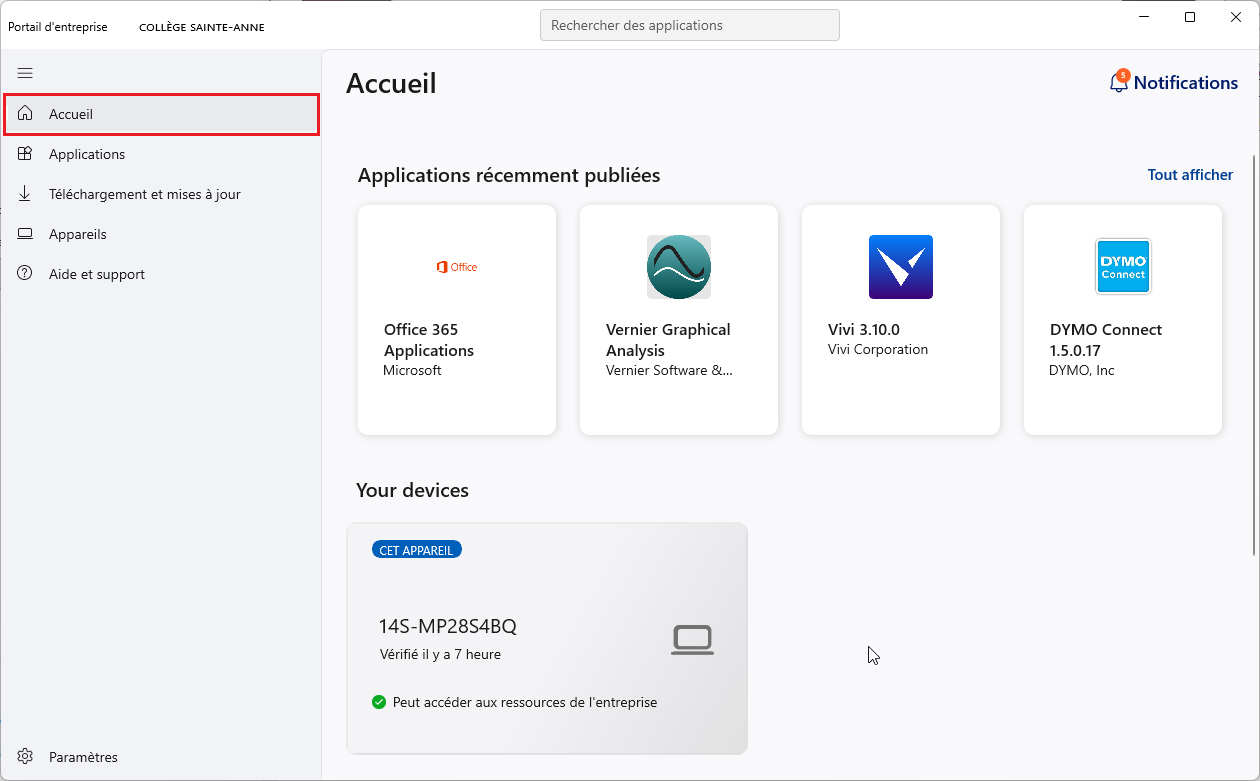The height and width of the screenshot is (781, 1260).
Task: Select Accueil in the navigation pane
Action: (71, 114)
